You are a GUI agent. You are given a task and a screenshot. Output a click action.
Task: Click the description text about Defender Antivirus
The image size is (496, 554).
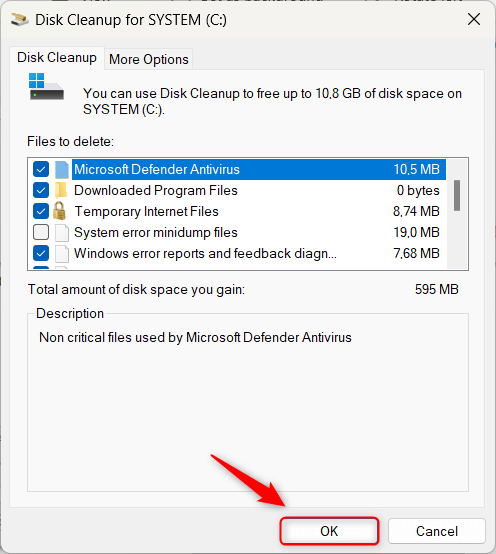195,337
